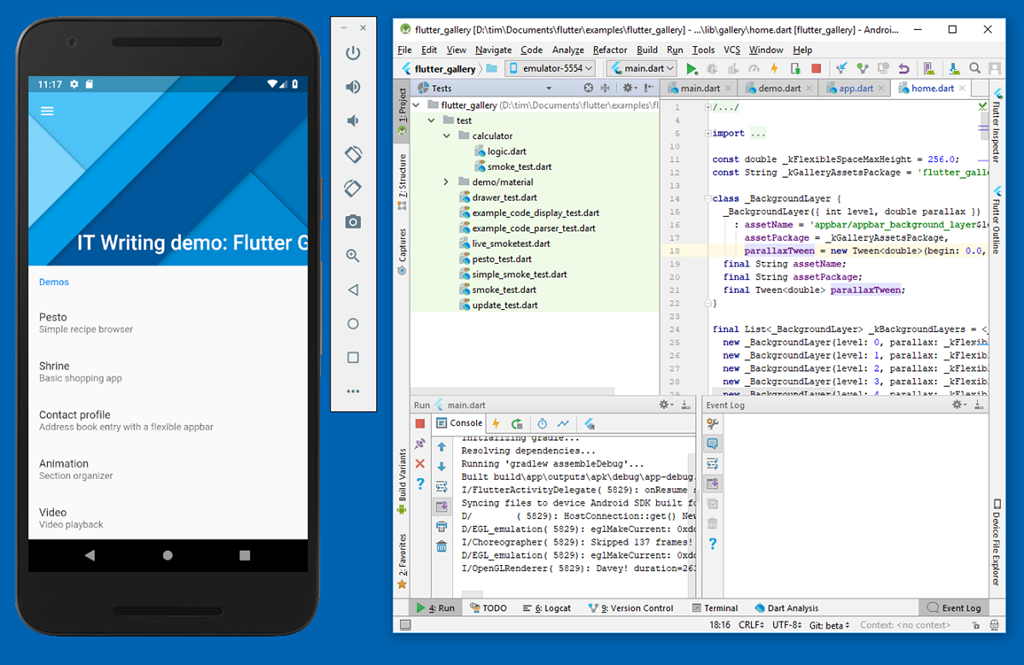This screenshot has height=665, width=1024.
Task: Close the Run tab with the red X icon
Action: pos(420,464)
